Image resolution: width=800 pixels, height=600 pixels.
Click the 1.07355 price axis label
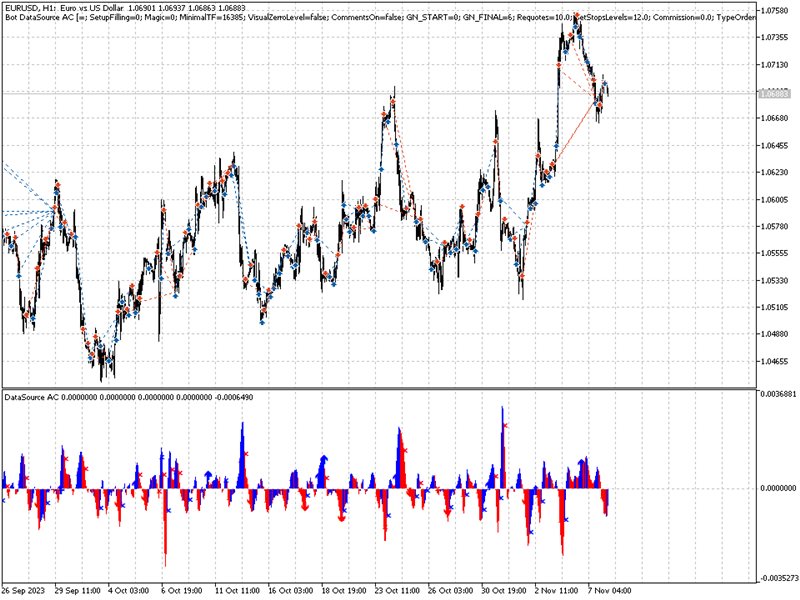click(774, 38)
